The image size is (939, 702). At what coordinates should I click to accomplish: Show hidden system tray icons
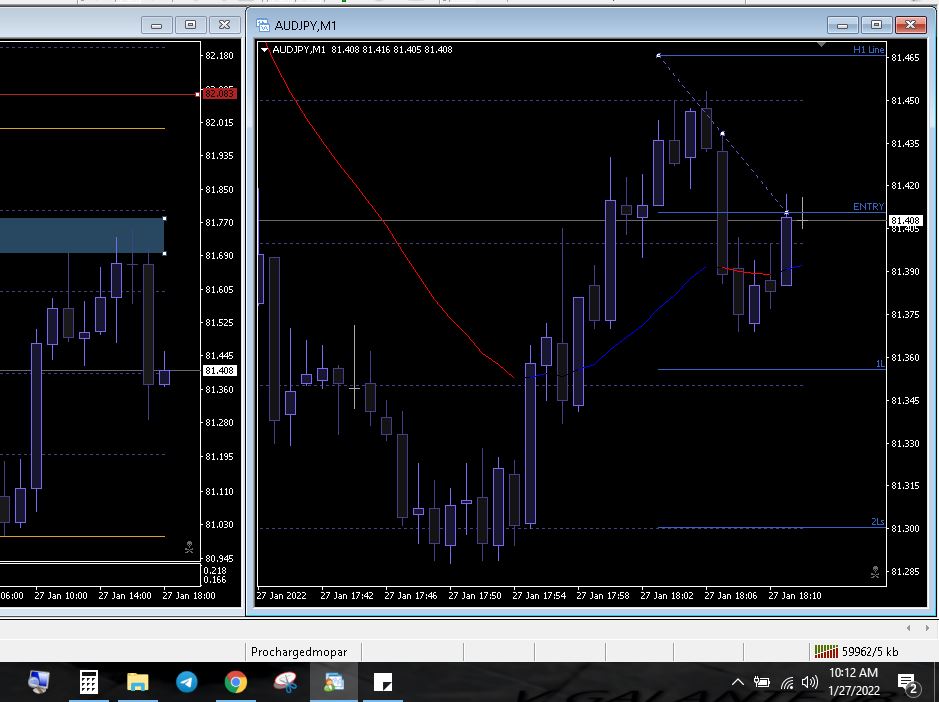coord(738,682)
